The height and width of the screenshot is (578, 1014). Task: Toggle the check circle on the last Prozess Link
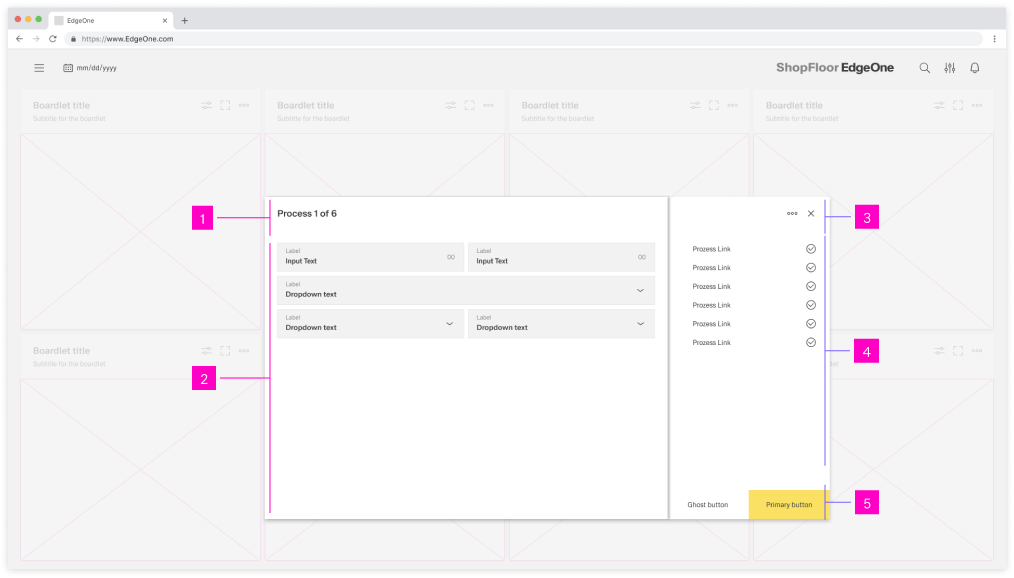click(811, 342)
